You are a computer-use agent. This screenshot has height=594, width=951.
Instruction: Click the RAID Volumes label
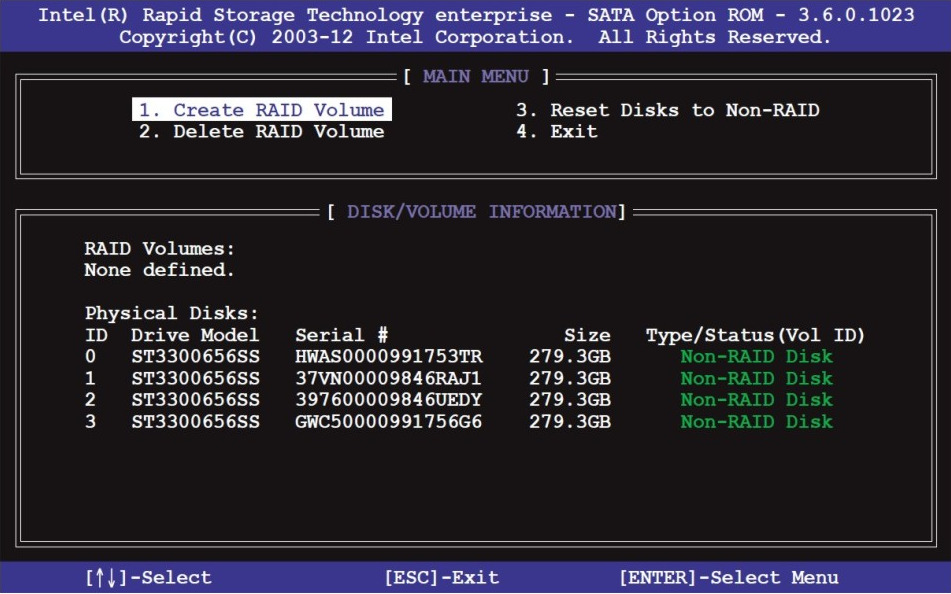coord(160,249)
